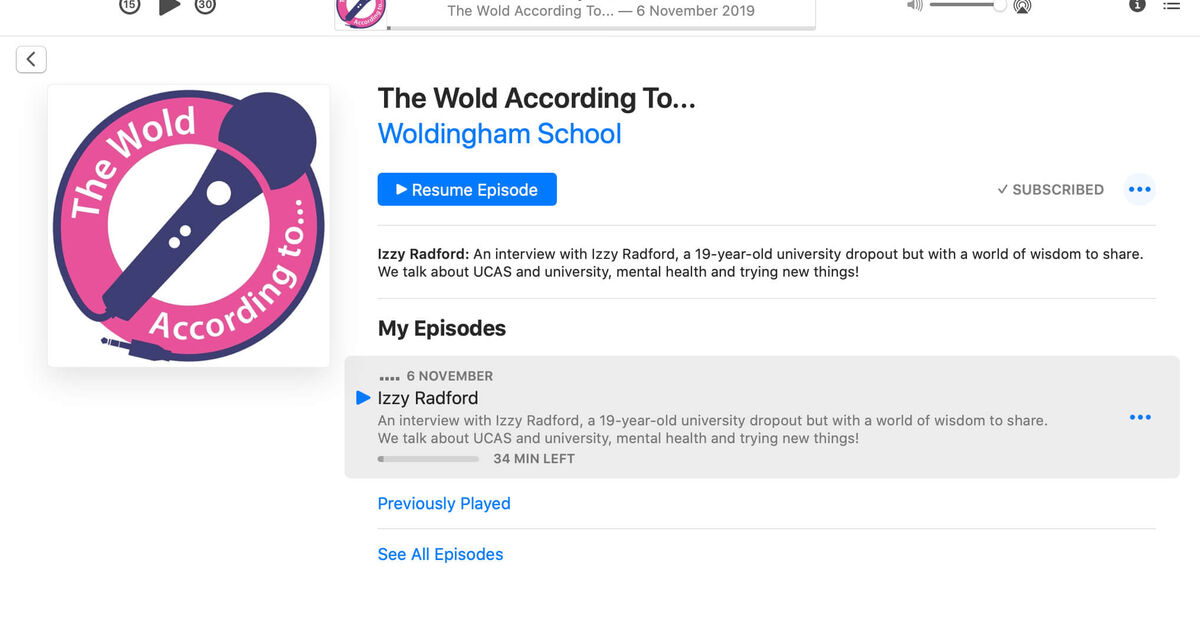This screenshot has height=630, width=1200.
Task: Click the large podcast artwork
Action: pyautogui.click(x=189, y=225)
